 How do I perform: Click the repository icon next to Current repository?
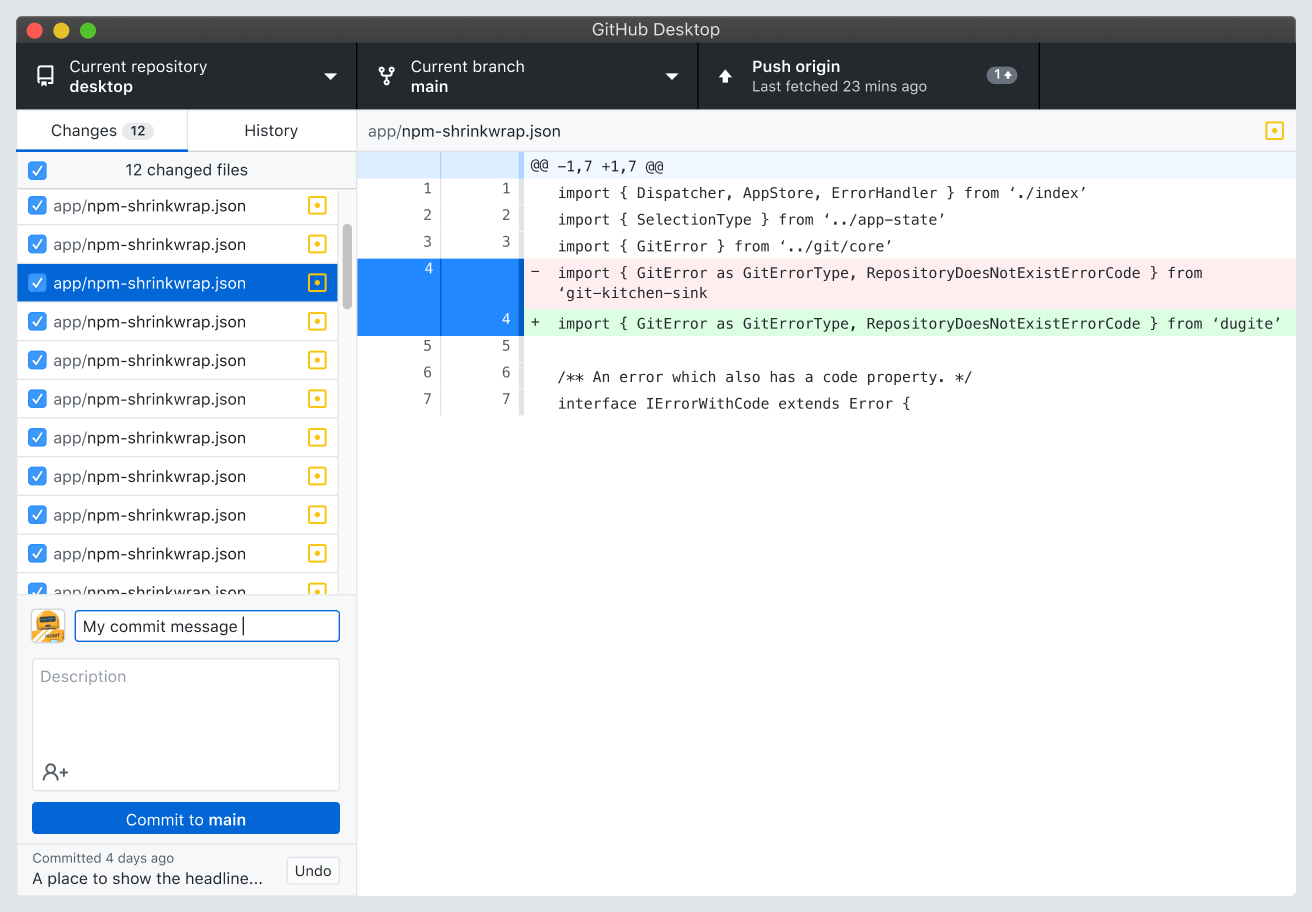click(x=45, y=76)
